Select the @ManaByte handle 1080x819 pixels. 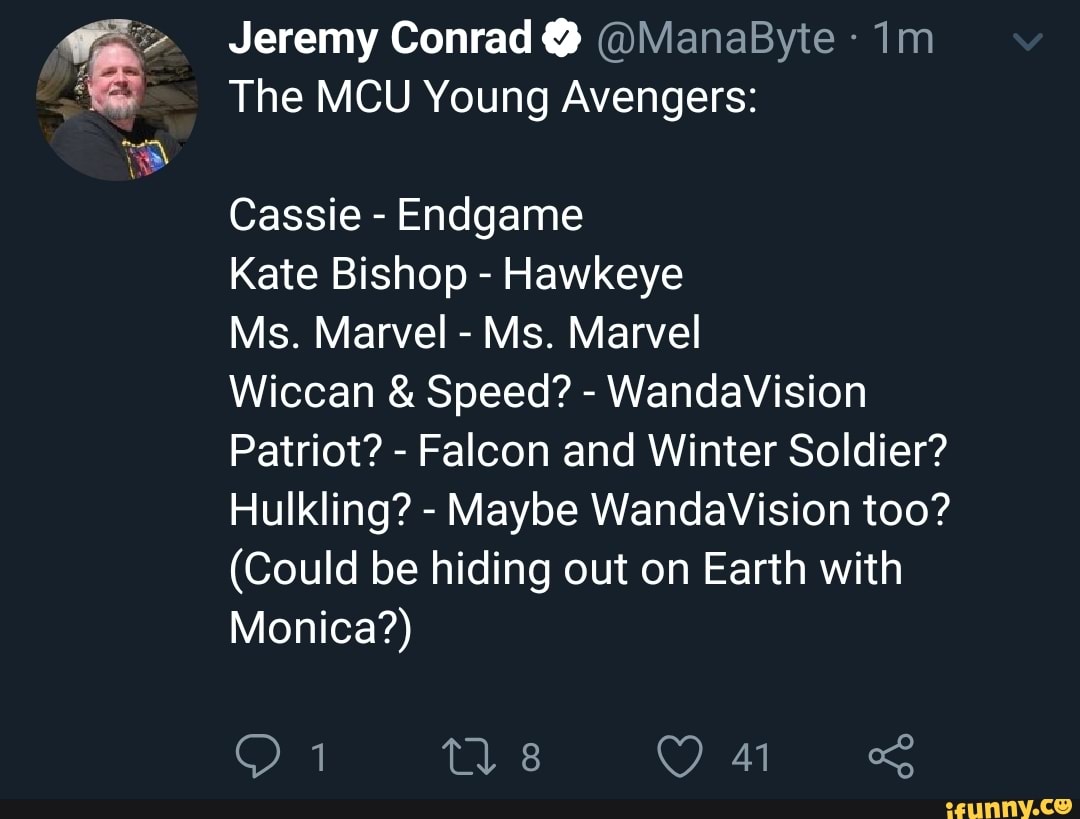[715, 38]
